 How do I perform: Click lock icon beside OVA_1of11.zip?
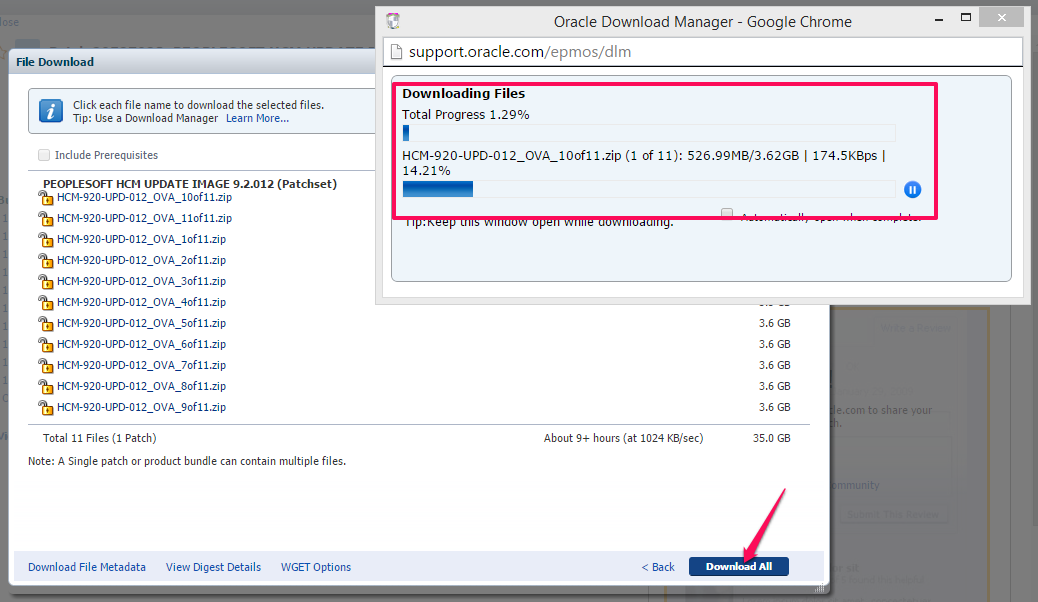coord(45,240)
